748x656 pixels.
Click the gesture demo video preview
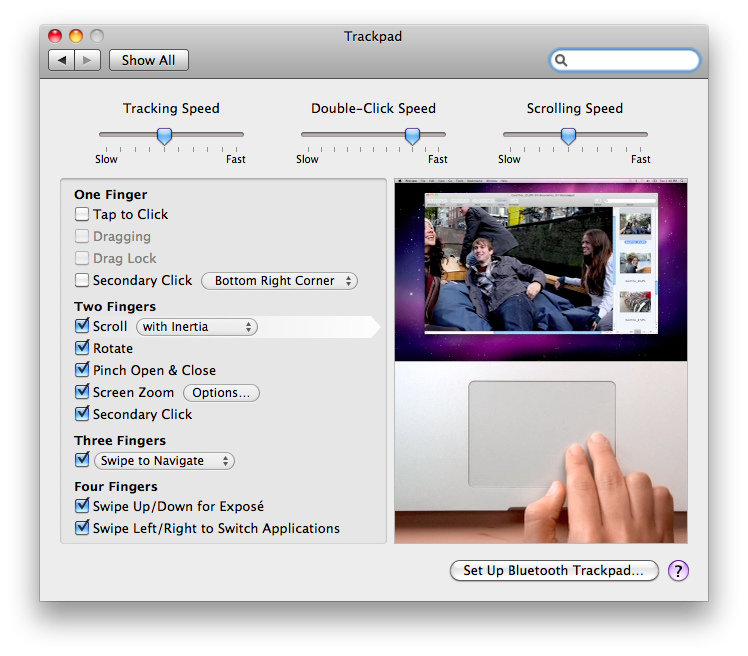click(541, 361)
